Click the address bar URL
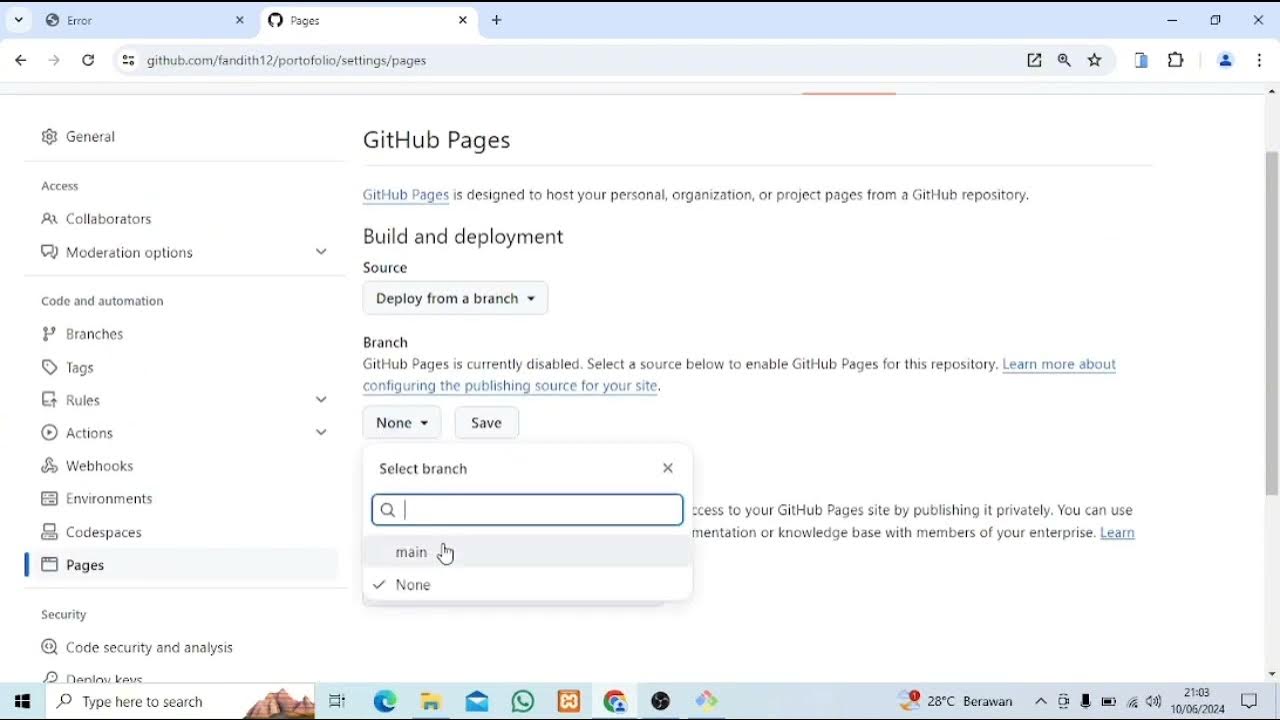 [287, 60]
